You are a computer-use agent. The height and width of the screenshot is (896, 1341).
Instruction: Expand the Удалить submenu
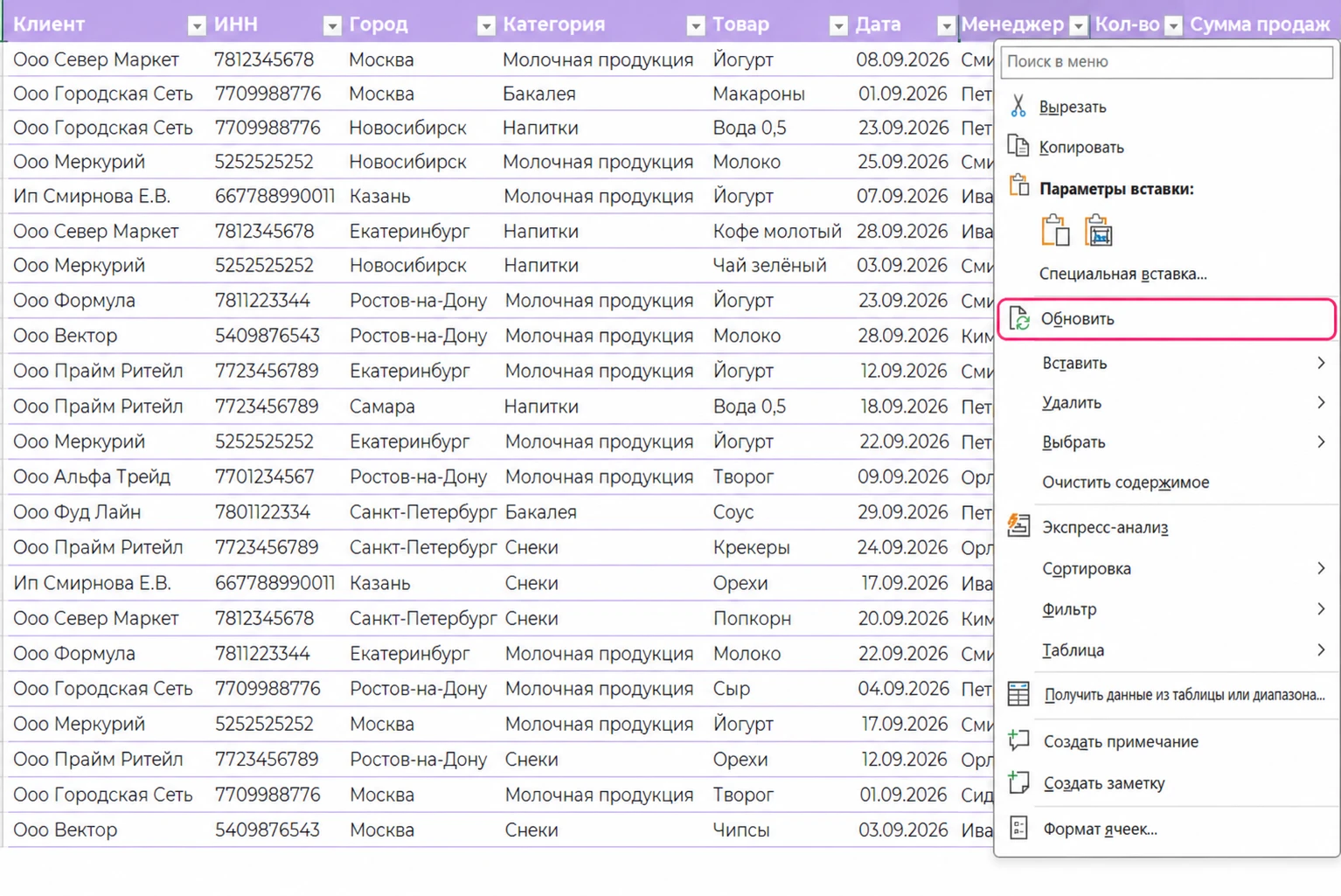pos(1166,402)
